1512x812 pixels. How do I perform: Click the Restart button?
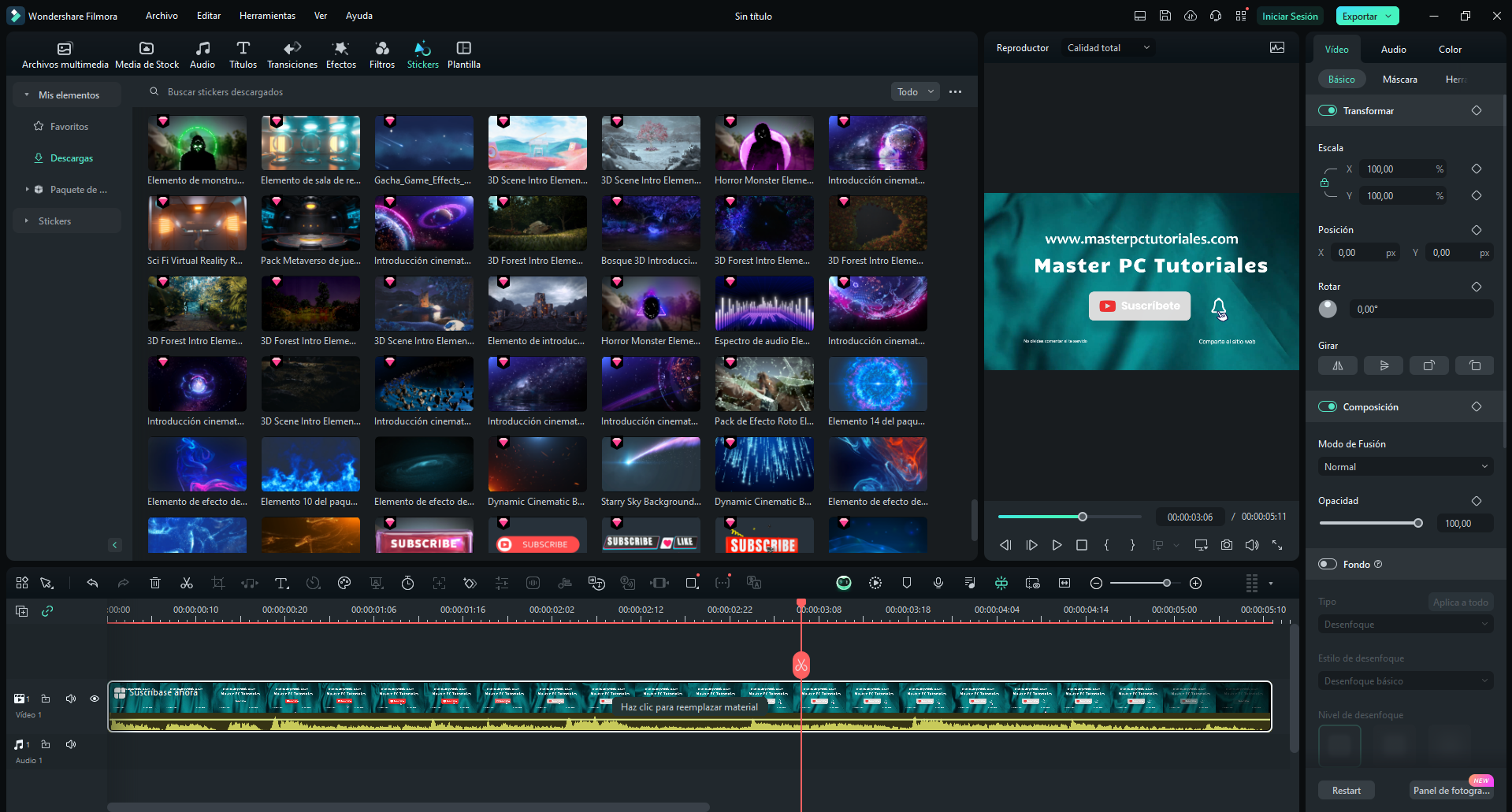(x=1346, y=791)
